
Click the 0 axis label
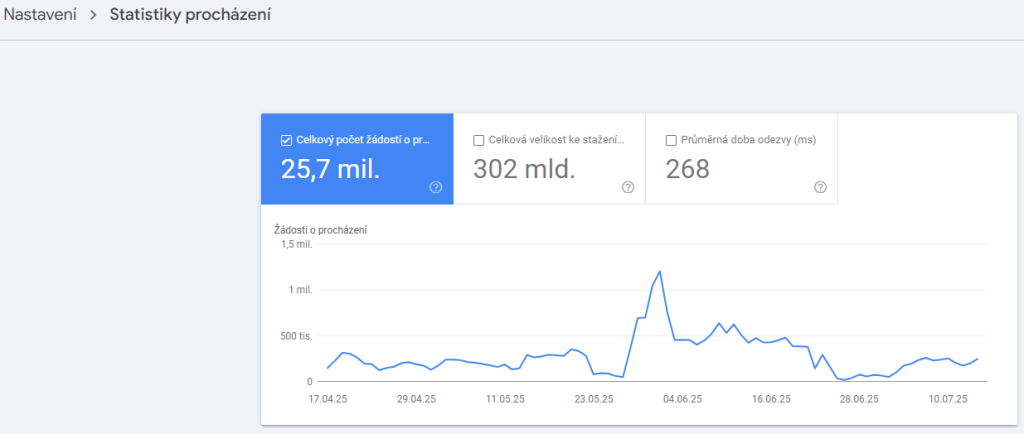pos(310,381)
